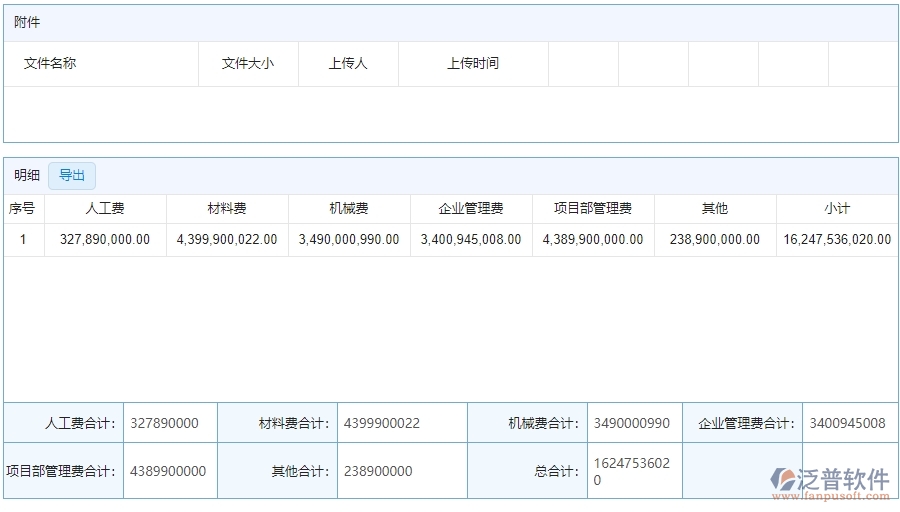
Task: Click the 小计 column header
Action: pyautogui.click(x=837, y=209)
